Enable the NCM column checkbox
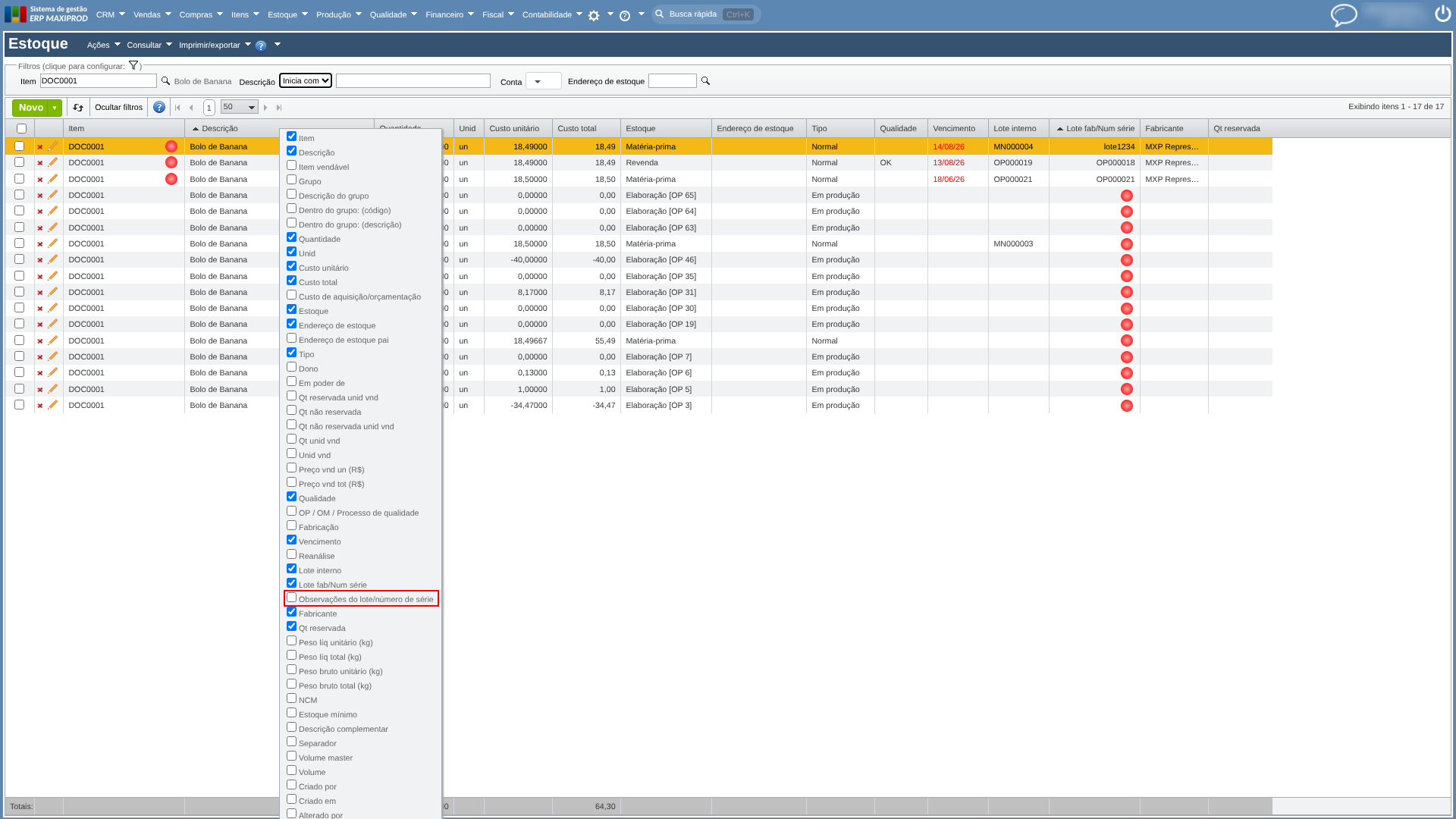The image size is (1456, 819). (x=291, y=698)
